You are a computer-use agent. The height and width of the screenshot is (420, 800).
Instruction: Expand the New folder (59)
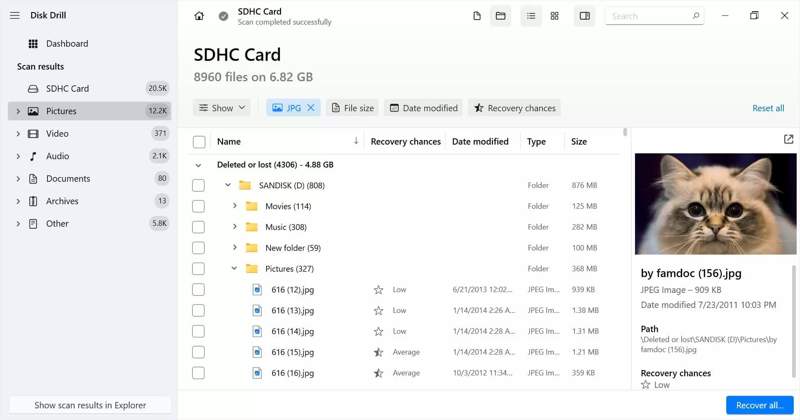click(235, 248)
